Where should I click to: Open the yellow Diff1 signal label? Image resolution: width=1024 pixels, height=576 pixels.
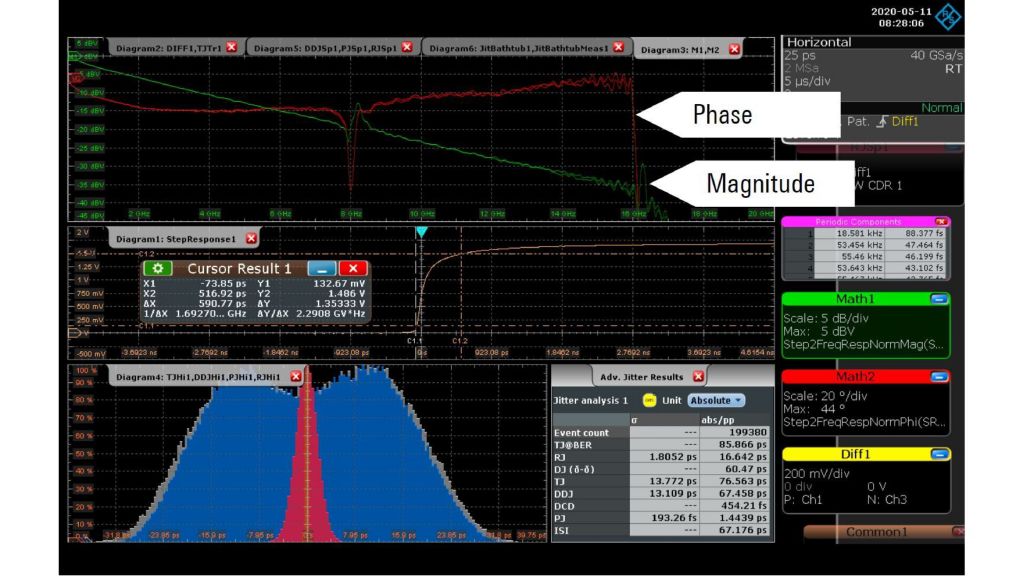pos(855,455)
